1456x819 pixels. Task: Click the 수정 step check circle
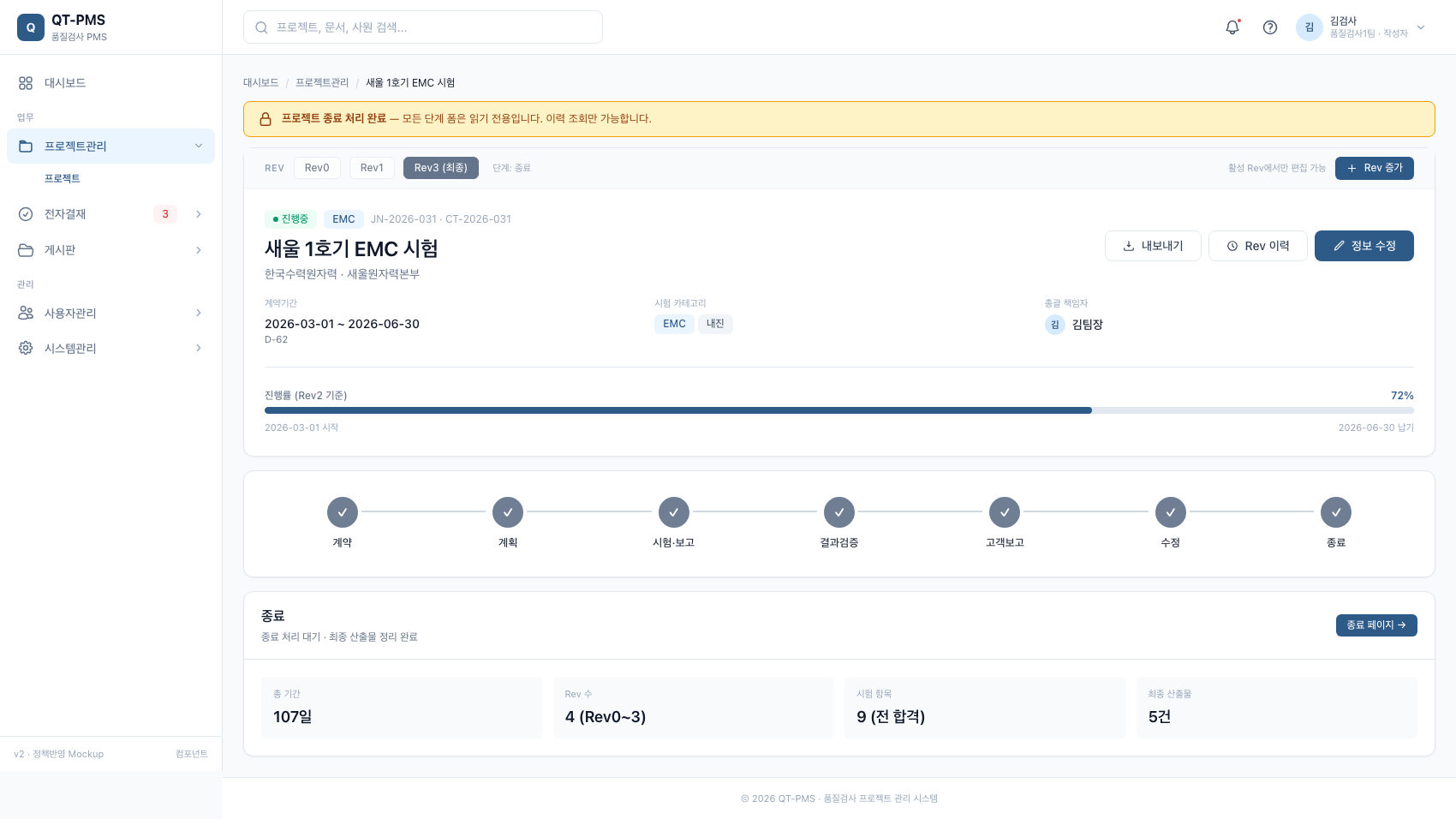click(x=1171, y=512)
